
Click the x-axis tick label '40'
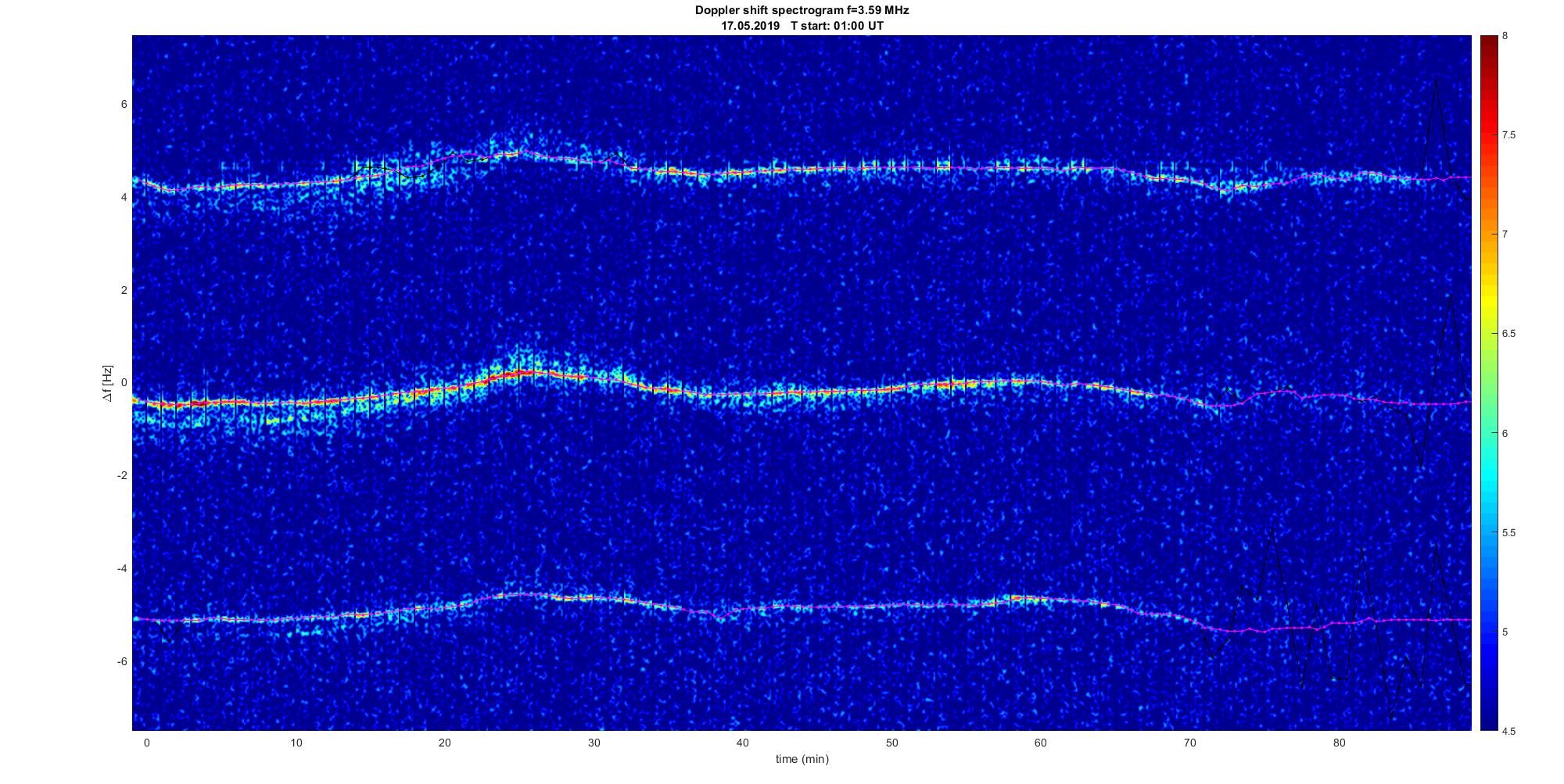[x=743, y=743]
